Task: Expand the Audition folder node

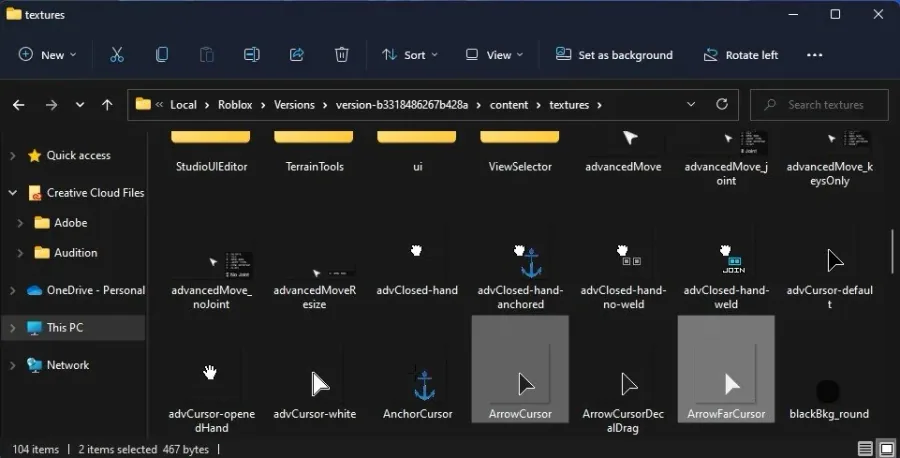Action: point(20,253)
